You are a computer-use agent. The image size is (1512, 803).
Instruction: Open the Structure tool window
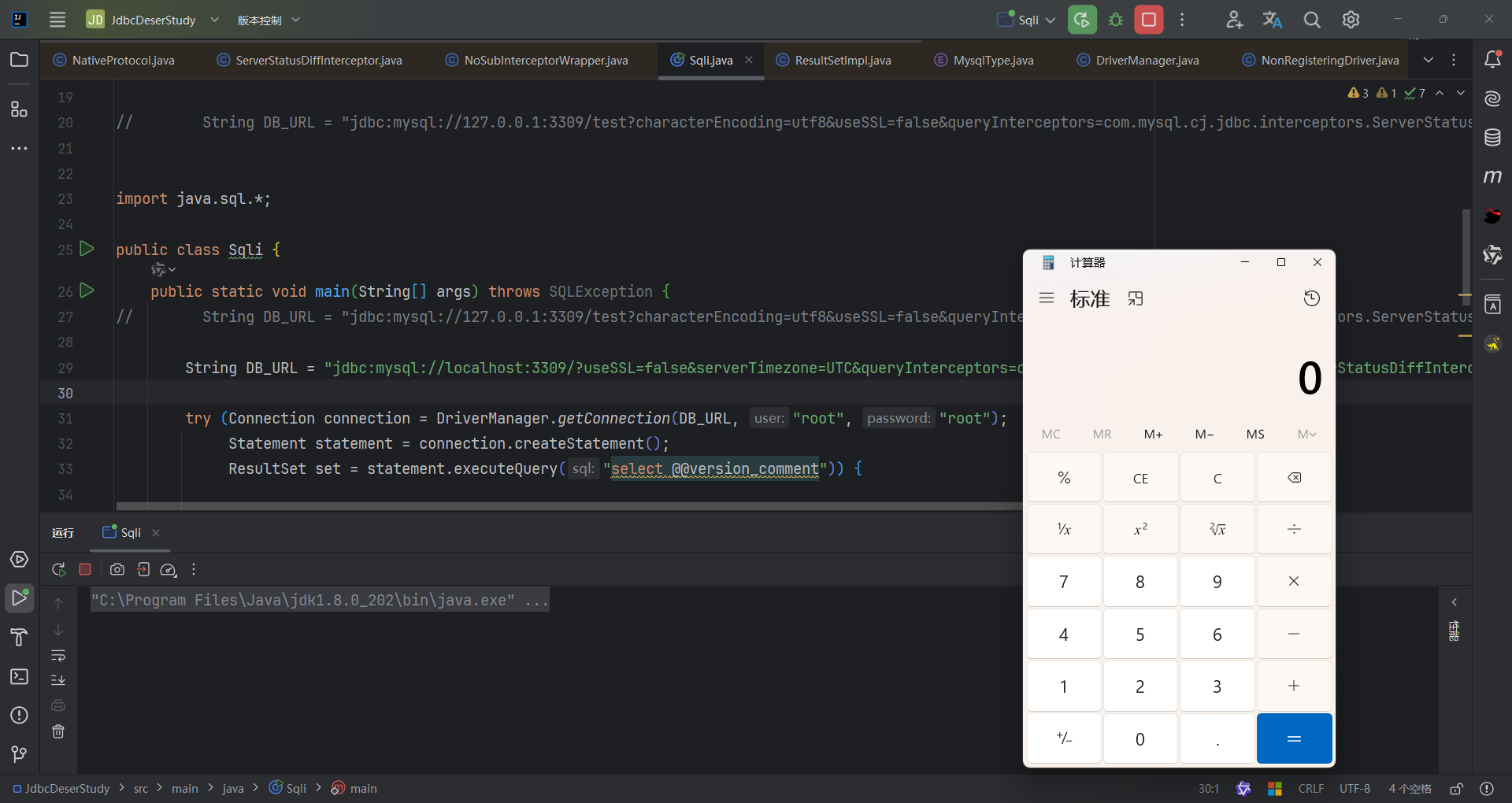click(19, 109)
